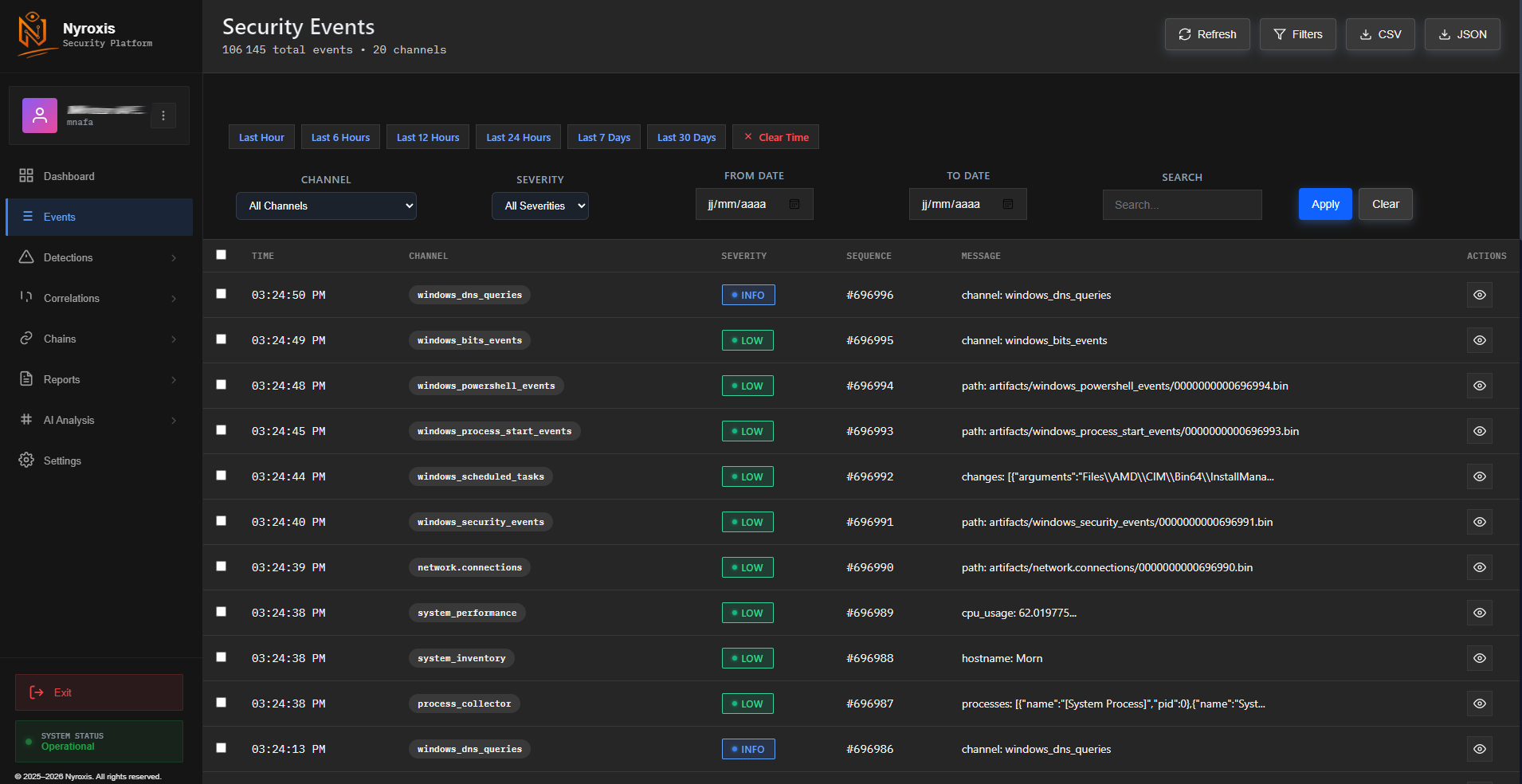Open the All Severities dropdown
Screen dimensions: 1522x784
(x=540, y=206)
